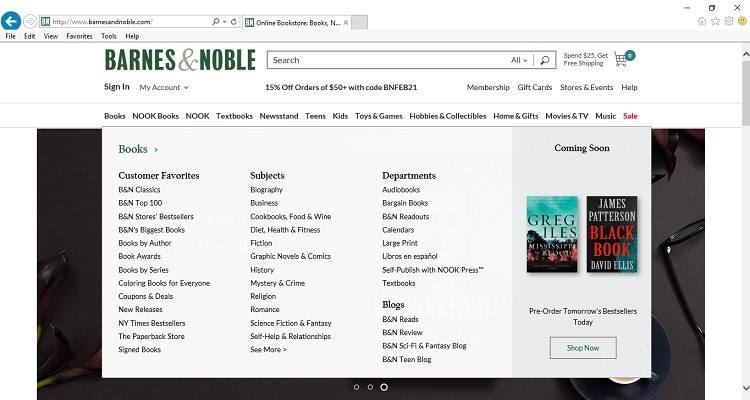Go back with the browser back arrow
This screenshot has height=400, width=750.
point(11,21)
